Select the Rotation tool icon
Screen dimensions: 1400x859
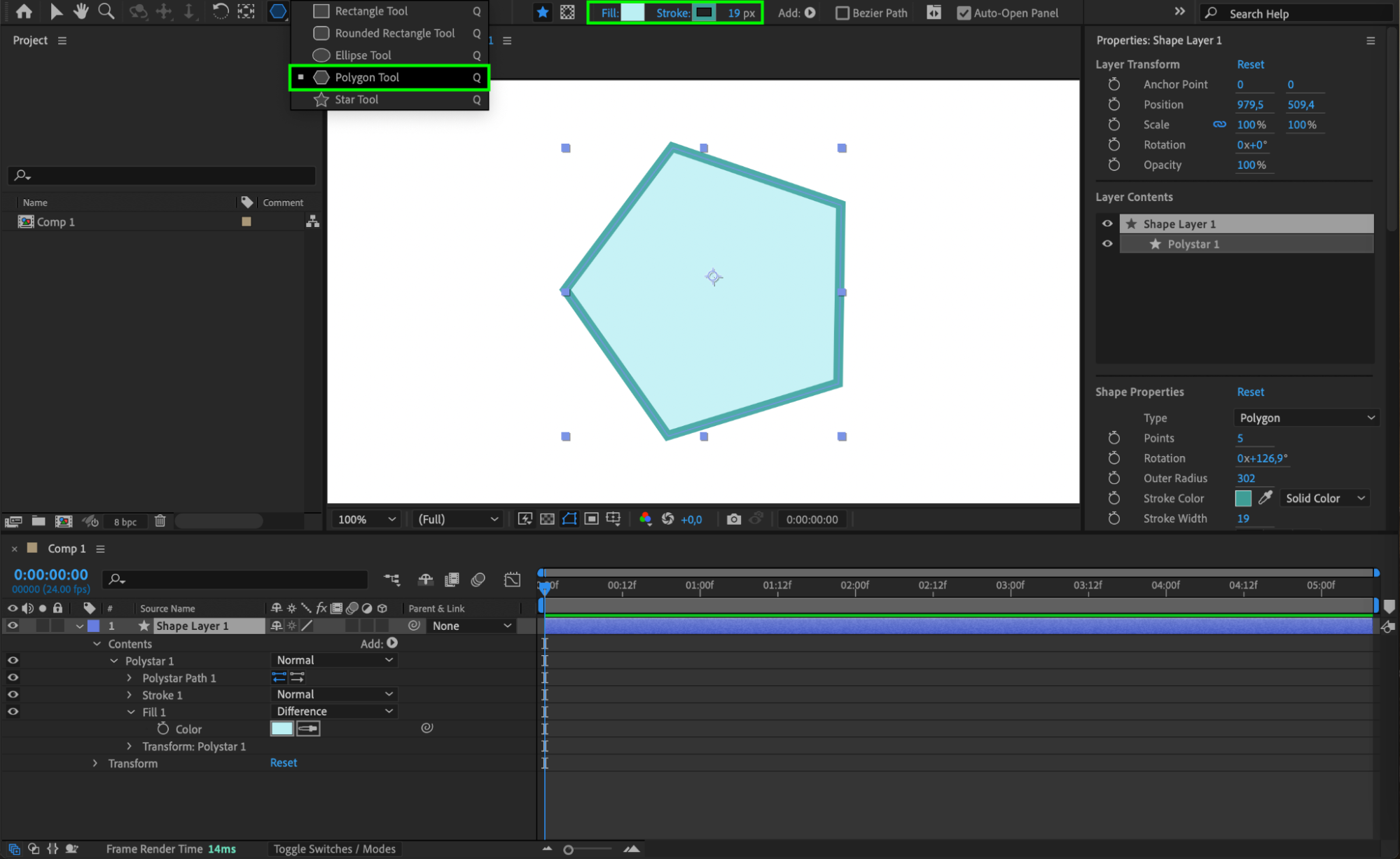pyautogui.click(x=220, y=11)
